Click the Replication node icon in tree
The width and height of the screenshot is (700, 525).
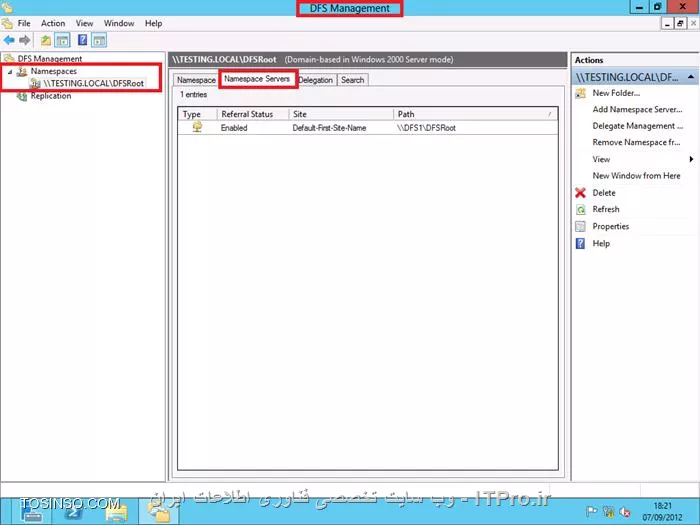22,96
